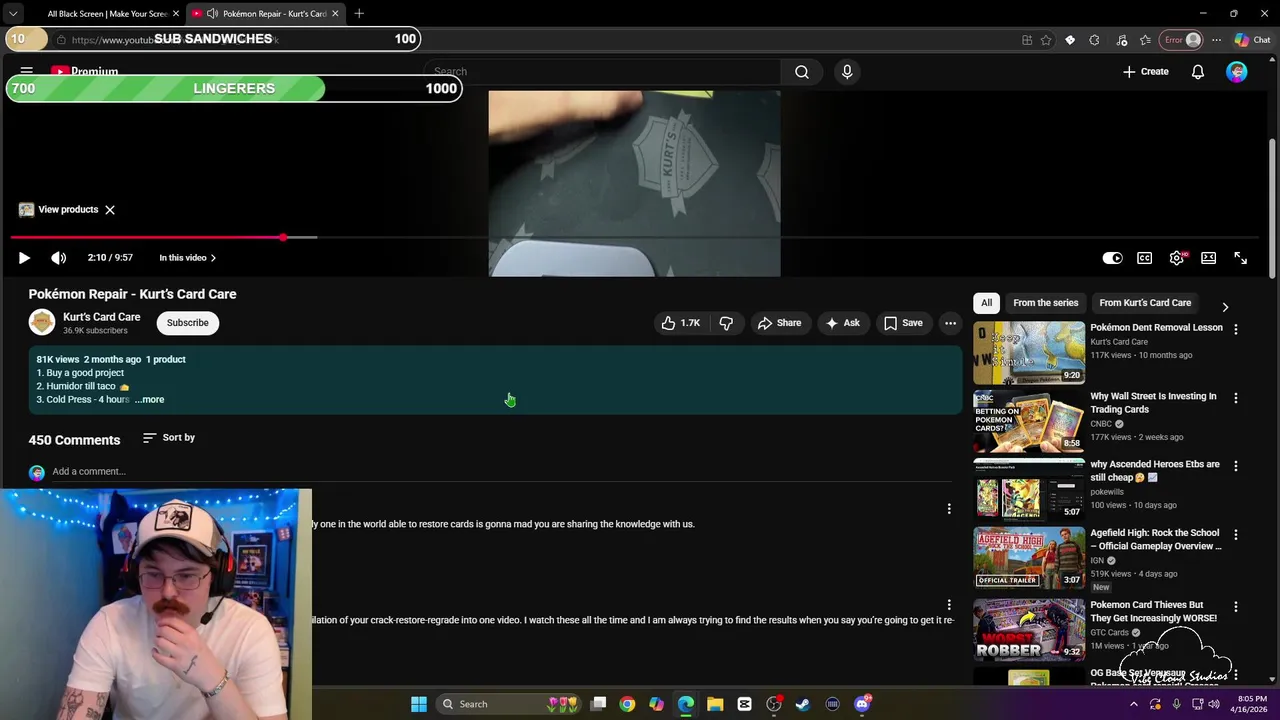The height and width of the screenshot is (720, 1280).
Task: Open Kurt's Card Care channel avatar
Action: (42, 322)
